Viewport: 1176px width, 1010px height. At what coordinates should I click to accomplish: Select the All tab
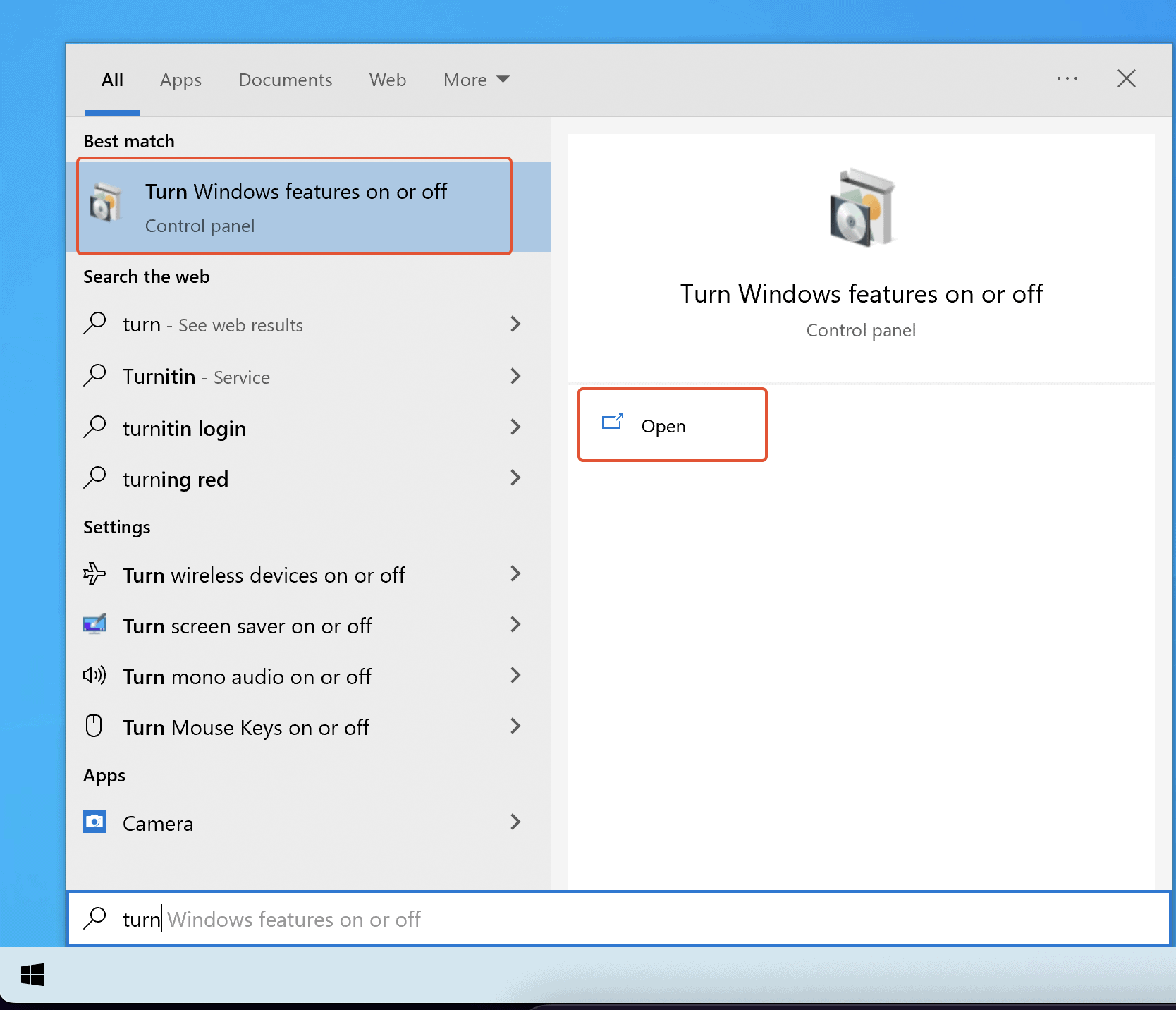click(112, 80)
